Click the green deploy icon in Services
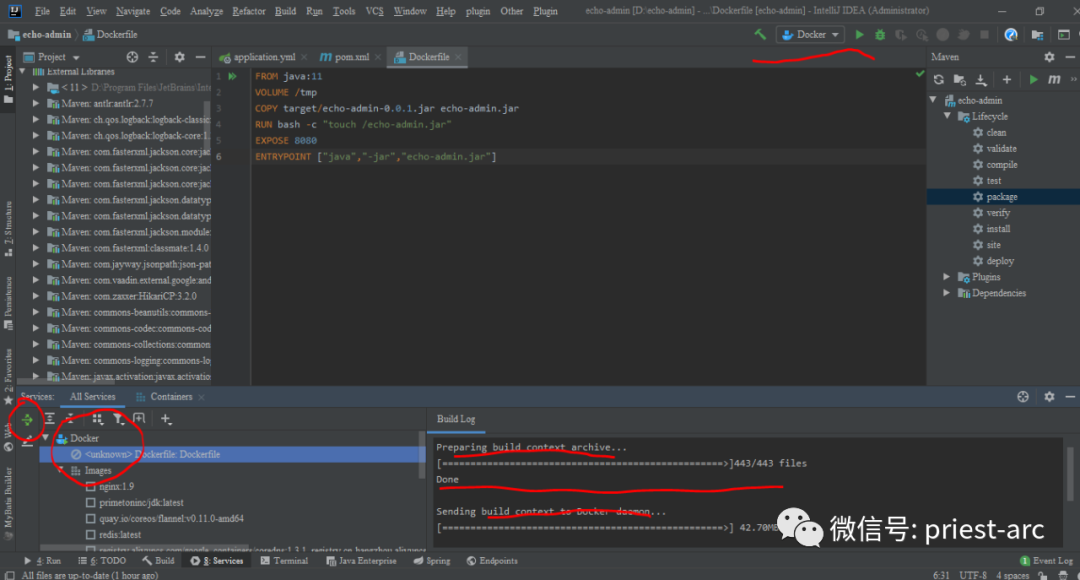 point(27,419)
